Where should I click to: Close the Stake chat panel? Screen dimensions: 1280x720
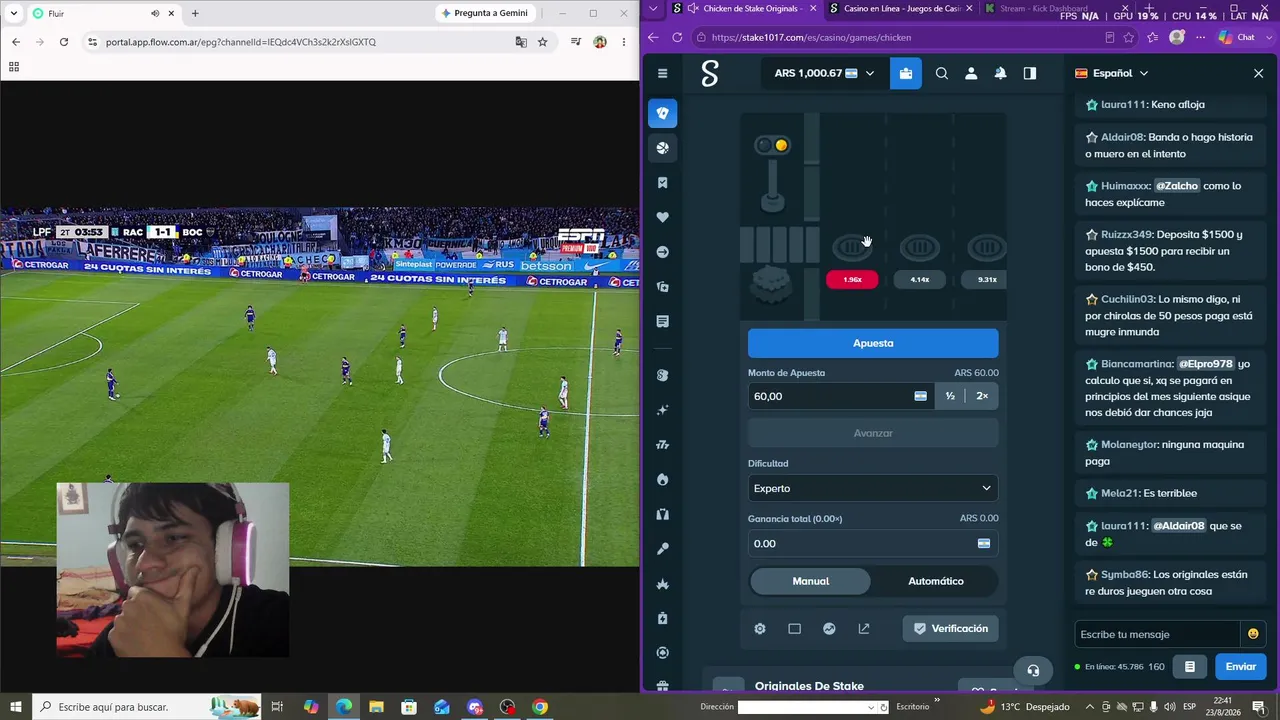click(1258, 73)
